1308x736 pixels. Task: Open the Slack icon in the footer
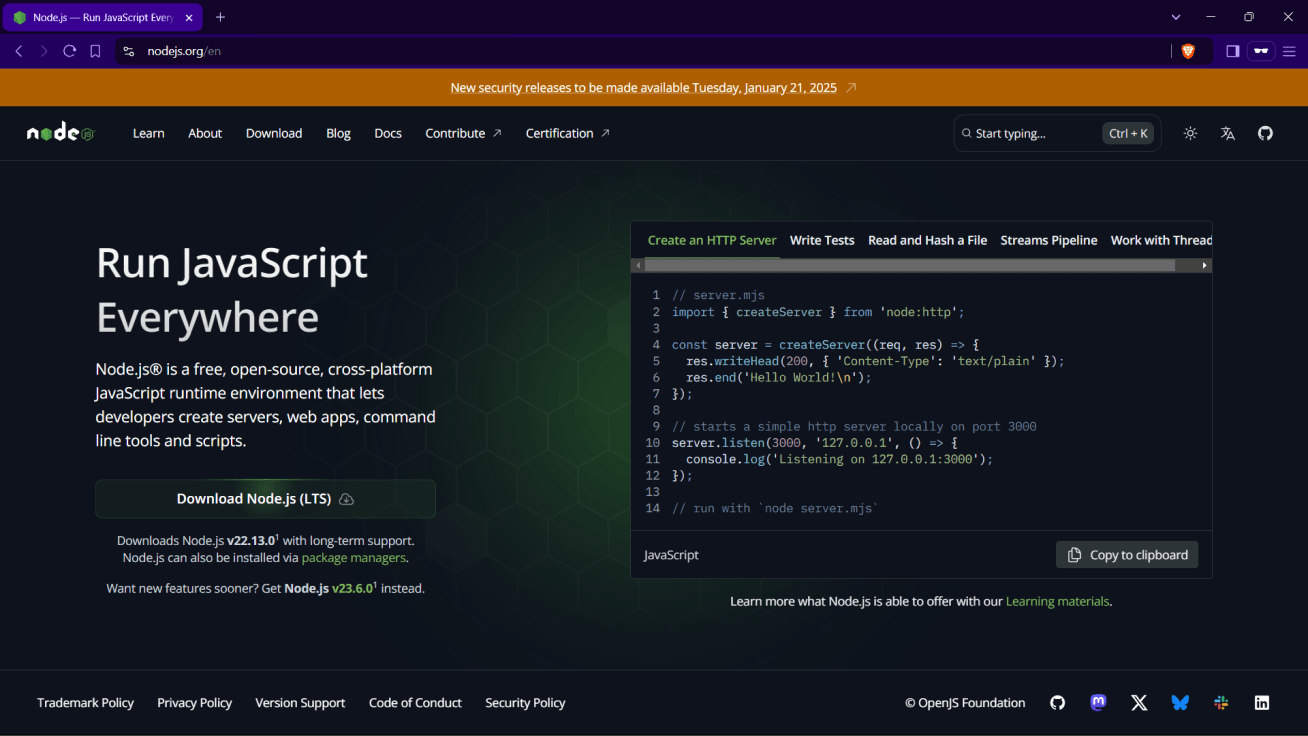1221,703
